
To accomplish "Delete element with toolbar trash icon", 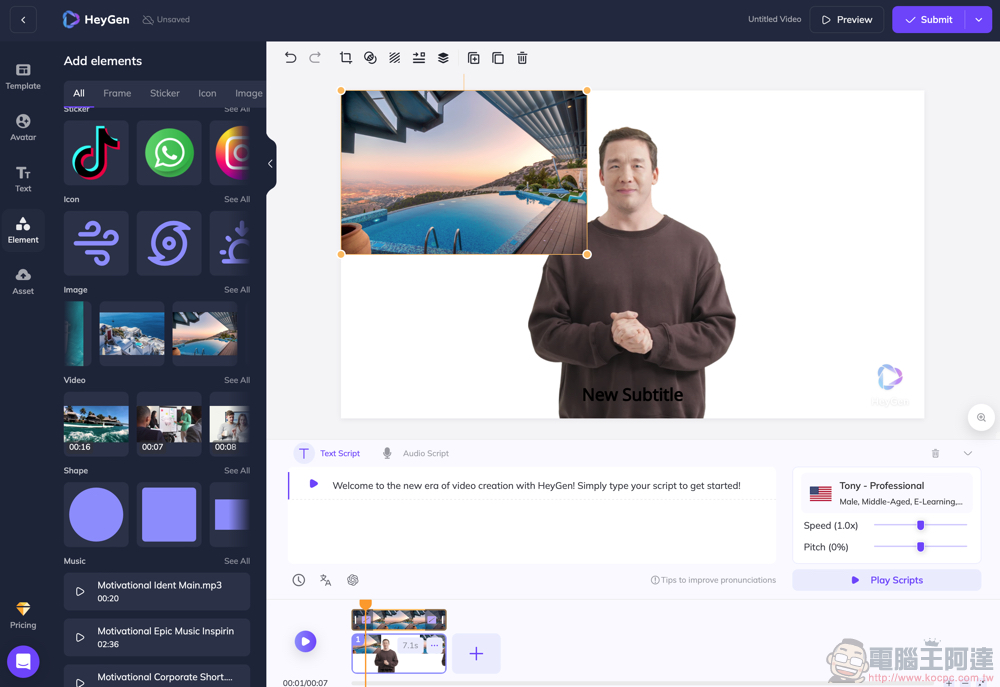I will (x=522, y=58).
